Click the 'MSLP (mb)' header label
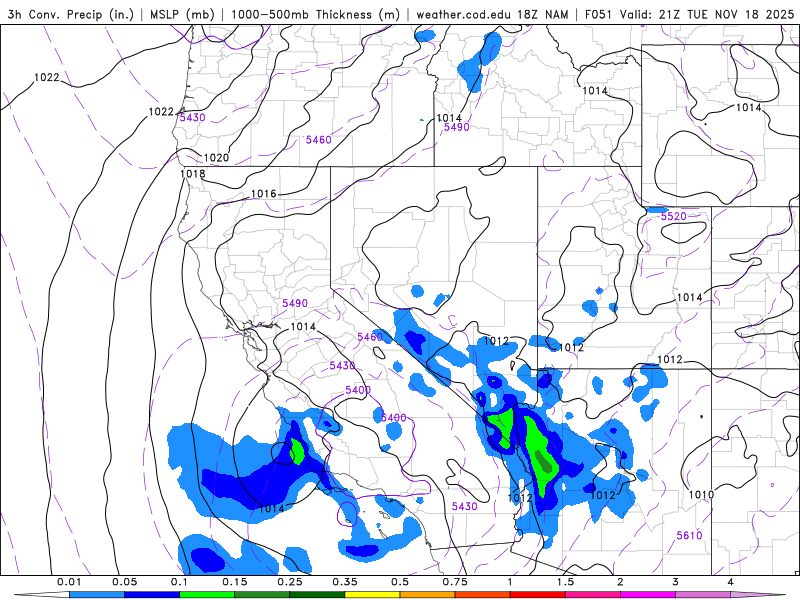The height and width of the screenshot is (600, 800). (182, 14)
